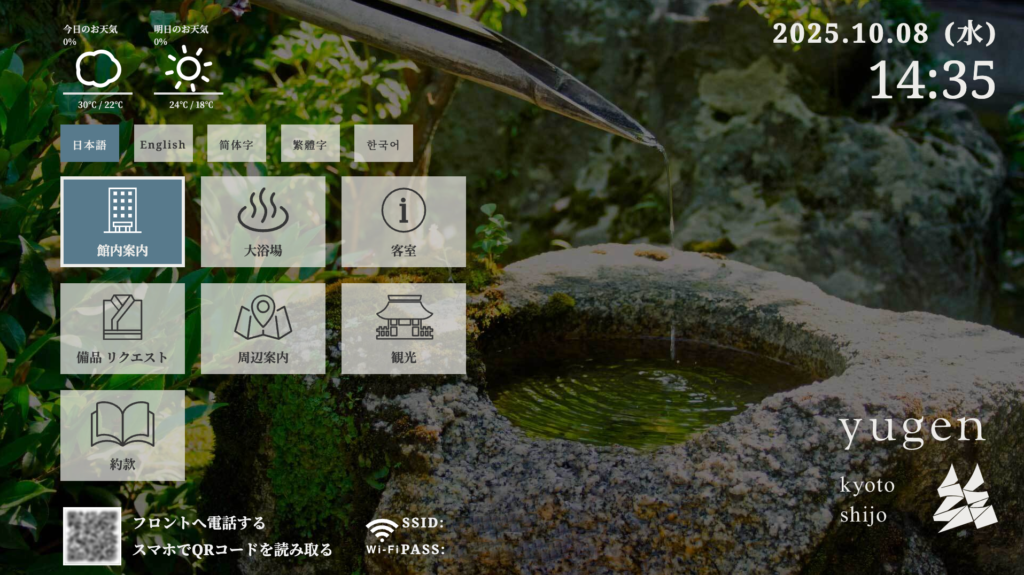Click the 14:35 clock display
This screenshot has height=575, width=1024.
[932, 80]
